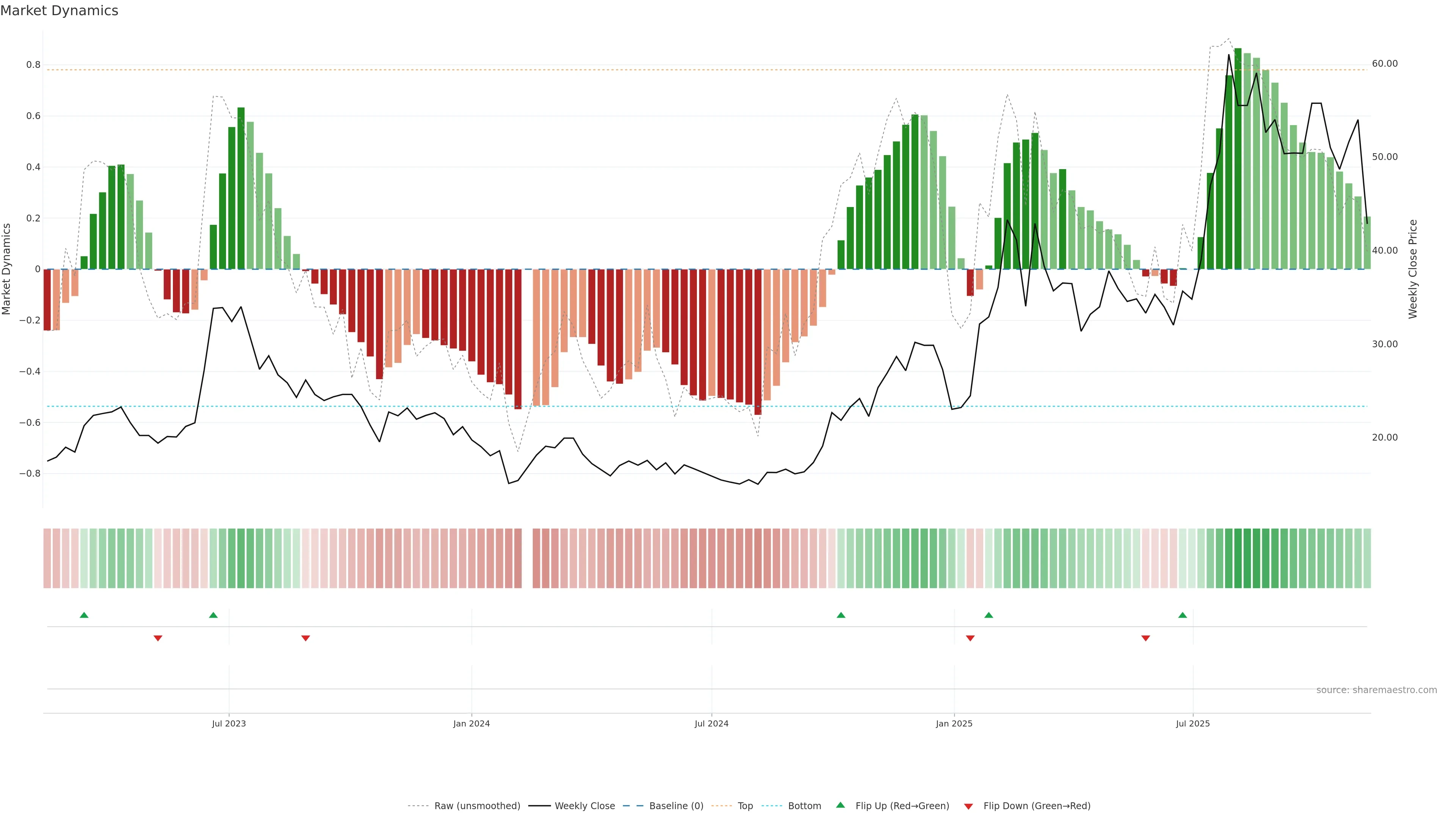Screen dimensions: 1456x819
Task: Click the Market Dynamics chart title
Action: (60, 11)
